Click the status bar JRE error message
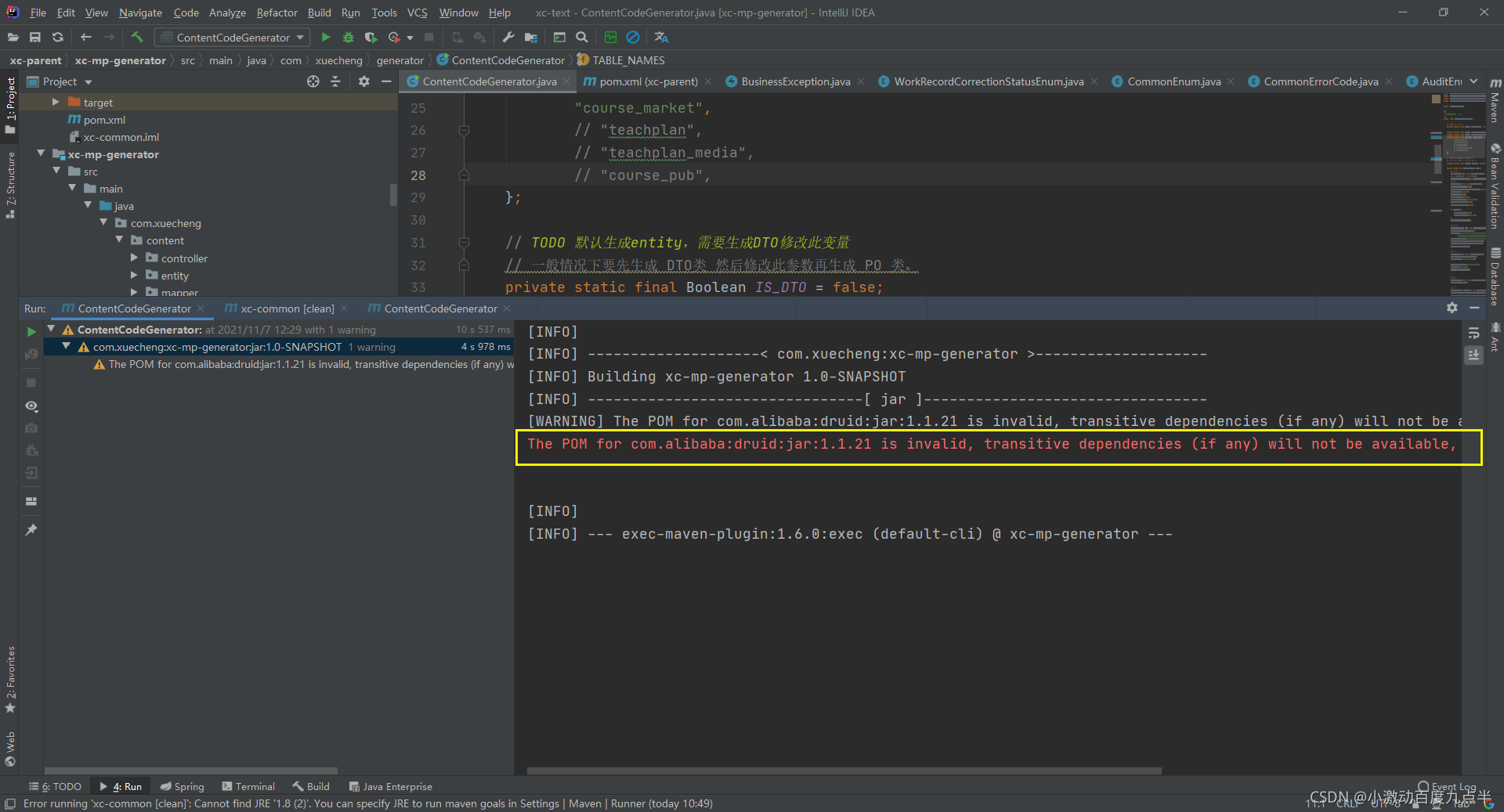Screen dimensions: 1504x812 click(x=368, y=803)
